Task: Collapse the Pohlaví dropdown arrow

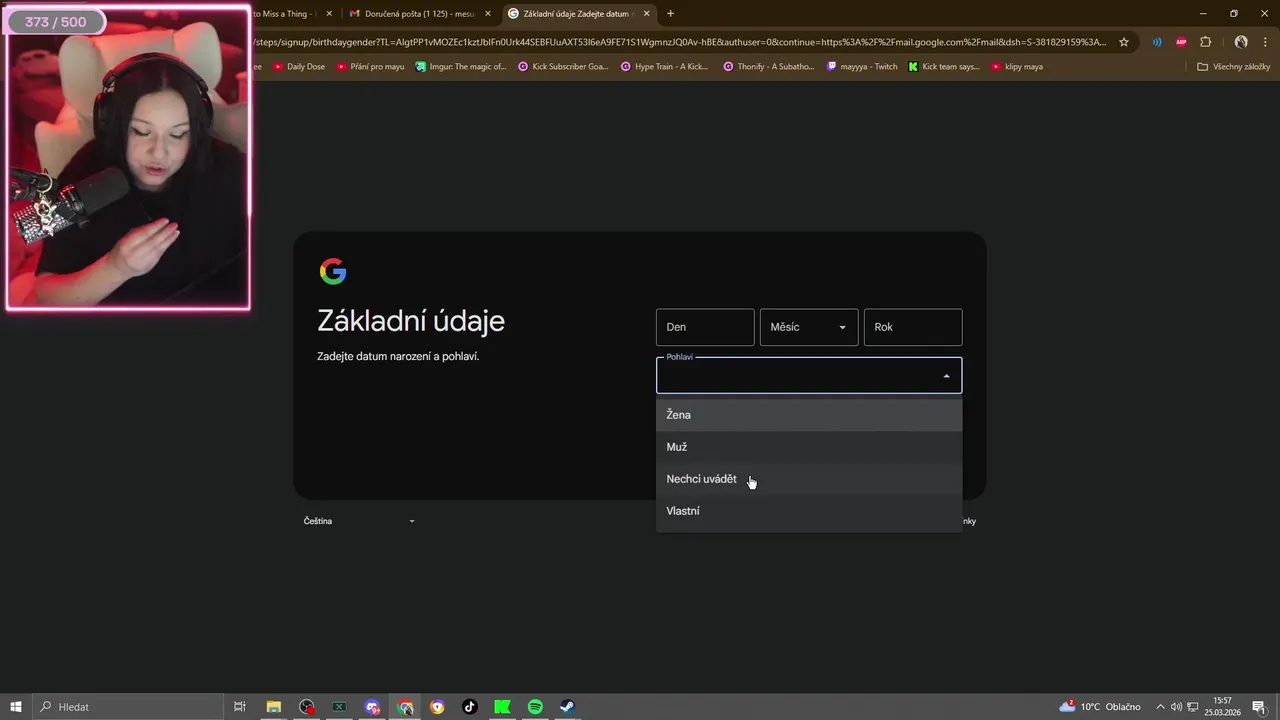Action: coord(946,376)
